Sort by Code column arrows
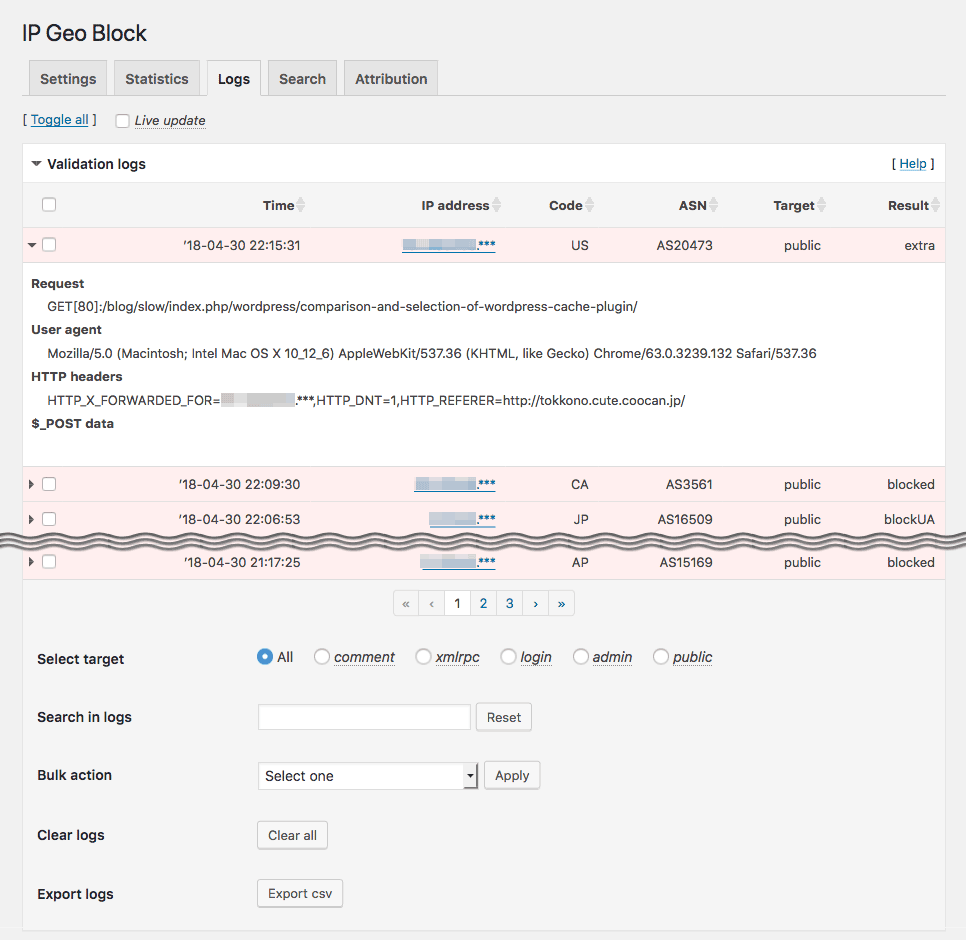This screenshot has width=966, height=940. click(589, 205)
